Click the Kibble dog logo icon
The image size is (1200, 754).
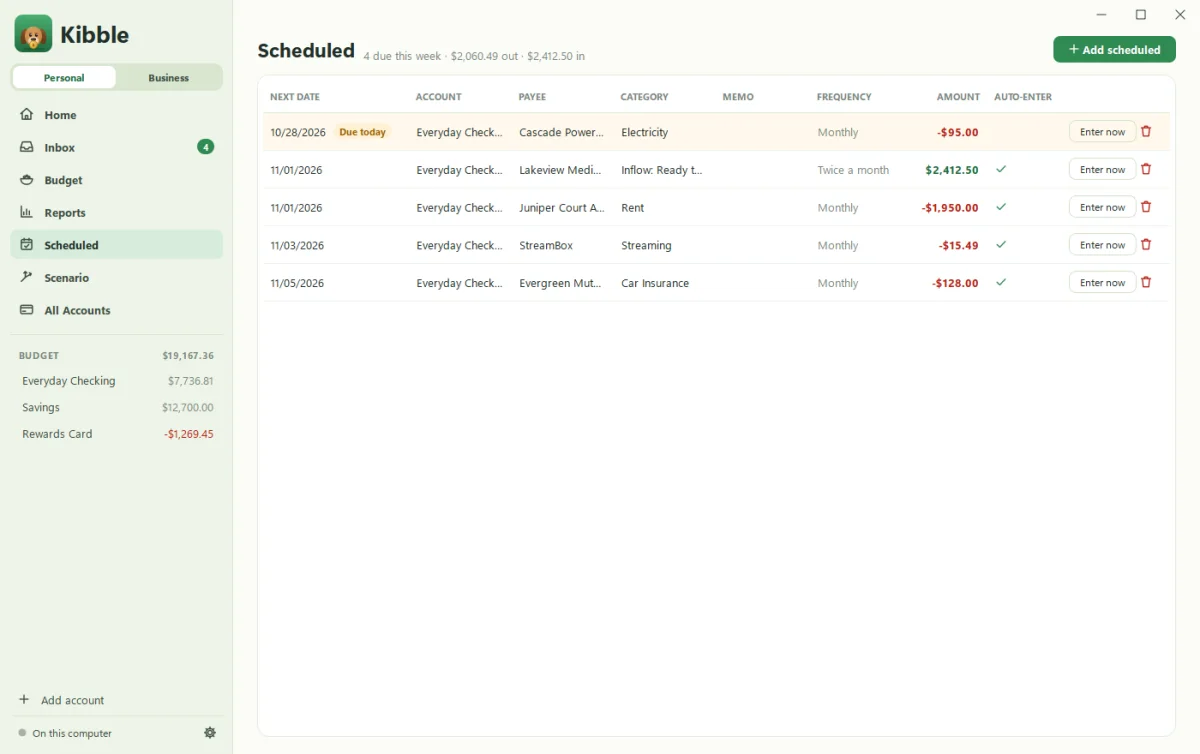point(33,34)
